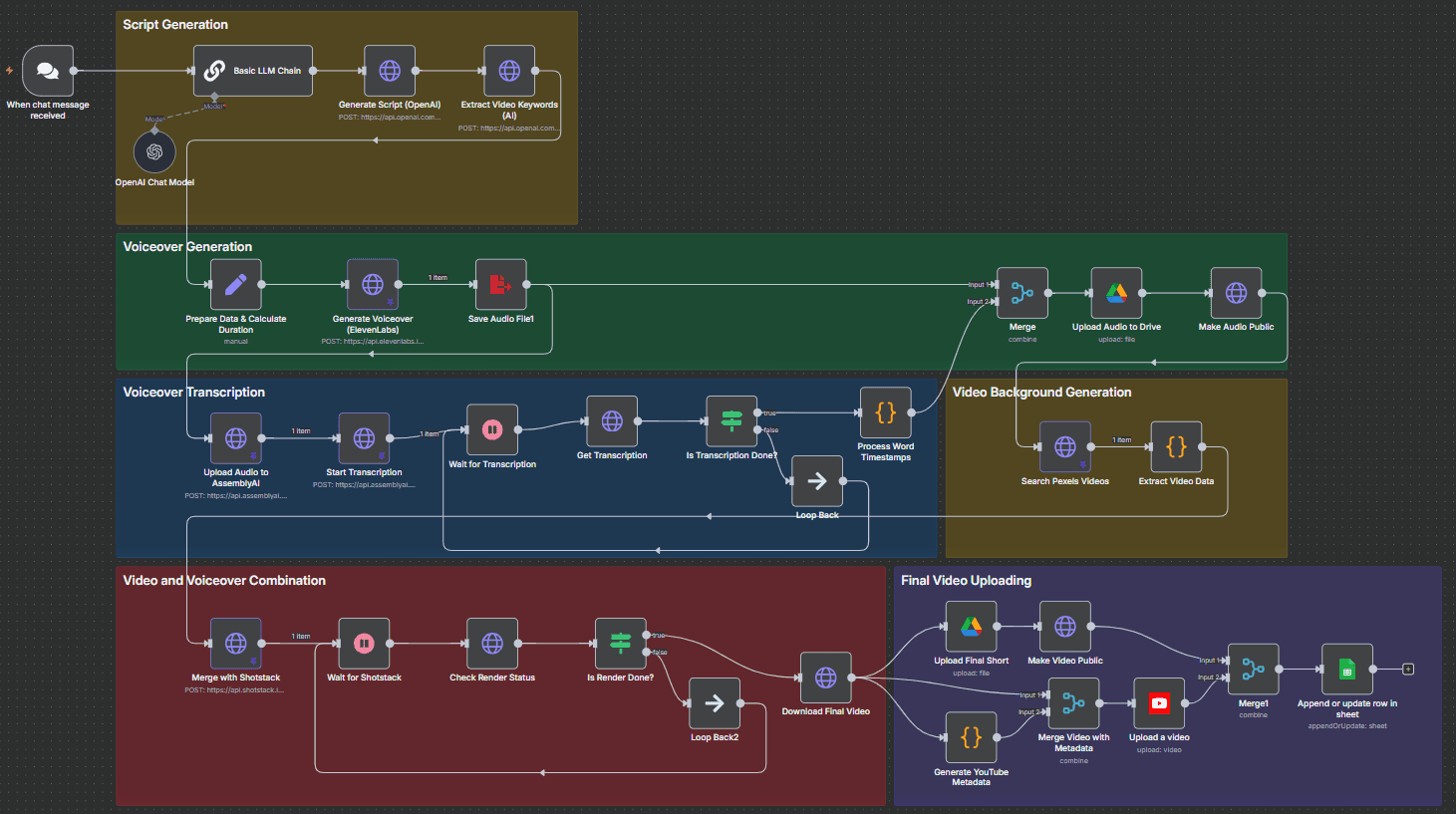
Task: Select the Merge1 combine node
Action: tap(1254, 669)
